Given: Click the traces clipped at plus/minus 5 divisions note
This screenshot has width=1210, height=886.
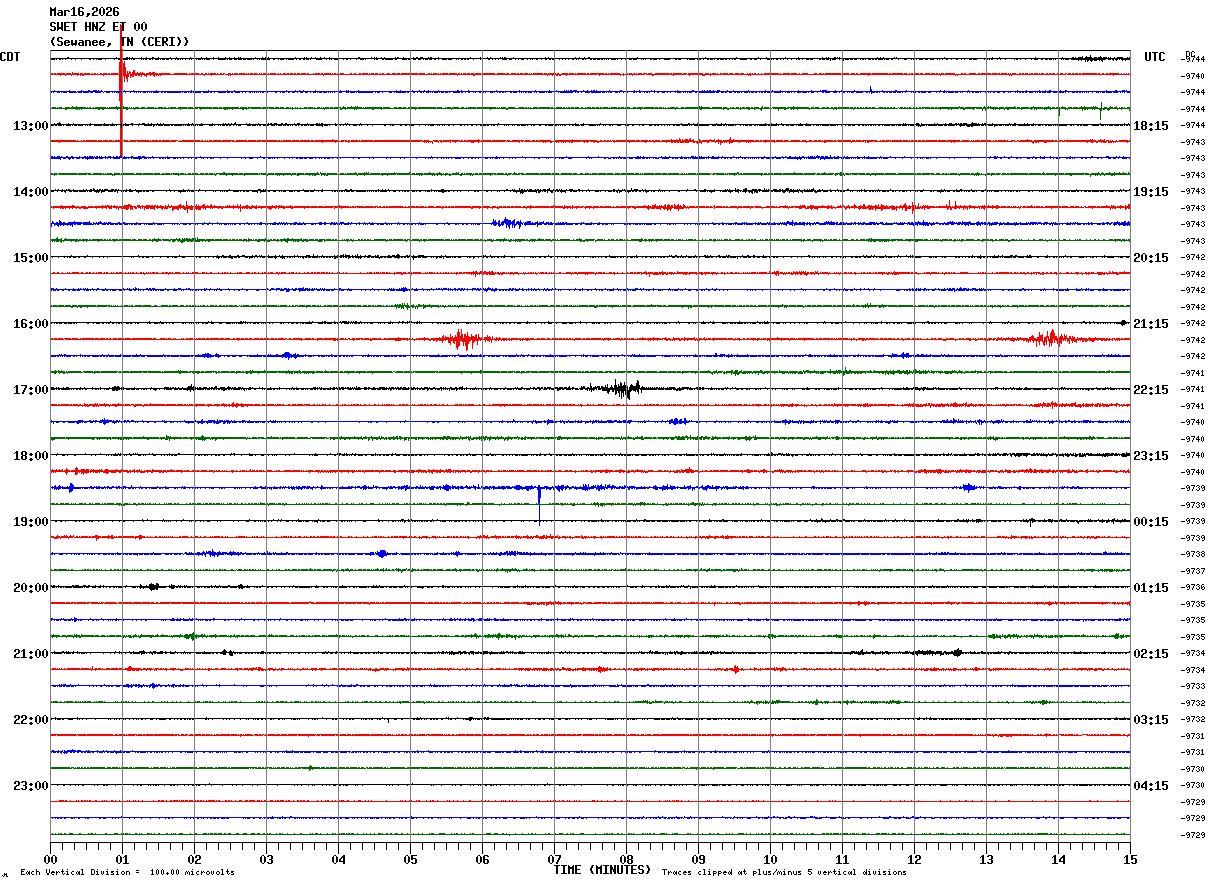Looking at the screenshot, I should coord(784,873).
